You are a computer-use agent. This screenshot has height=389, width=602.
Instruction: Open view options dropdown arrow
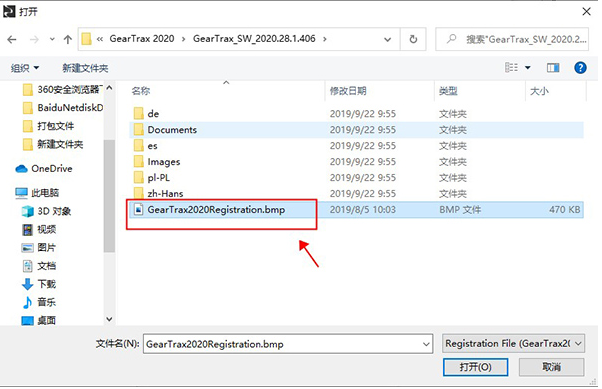click(528, 68)
